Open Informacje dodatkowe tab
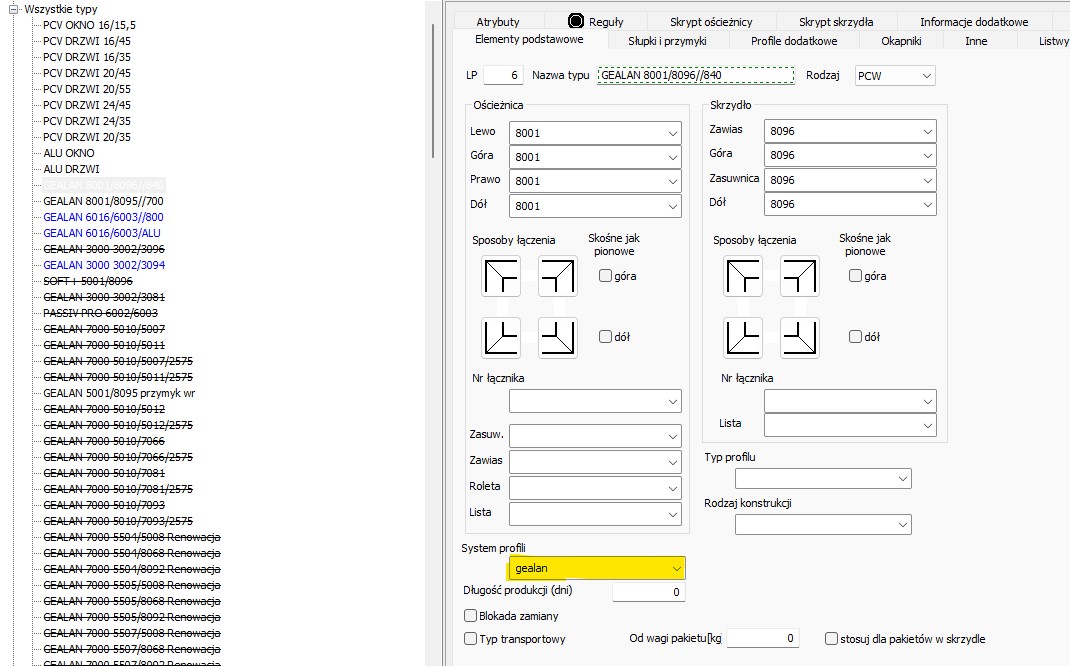1070x666 pixels. (x=974, y=22)
